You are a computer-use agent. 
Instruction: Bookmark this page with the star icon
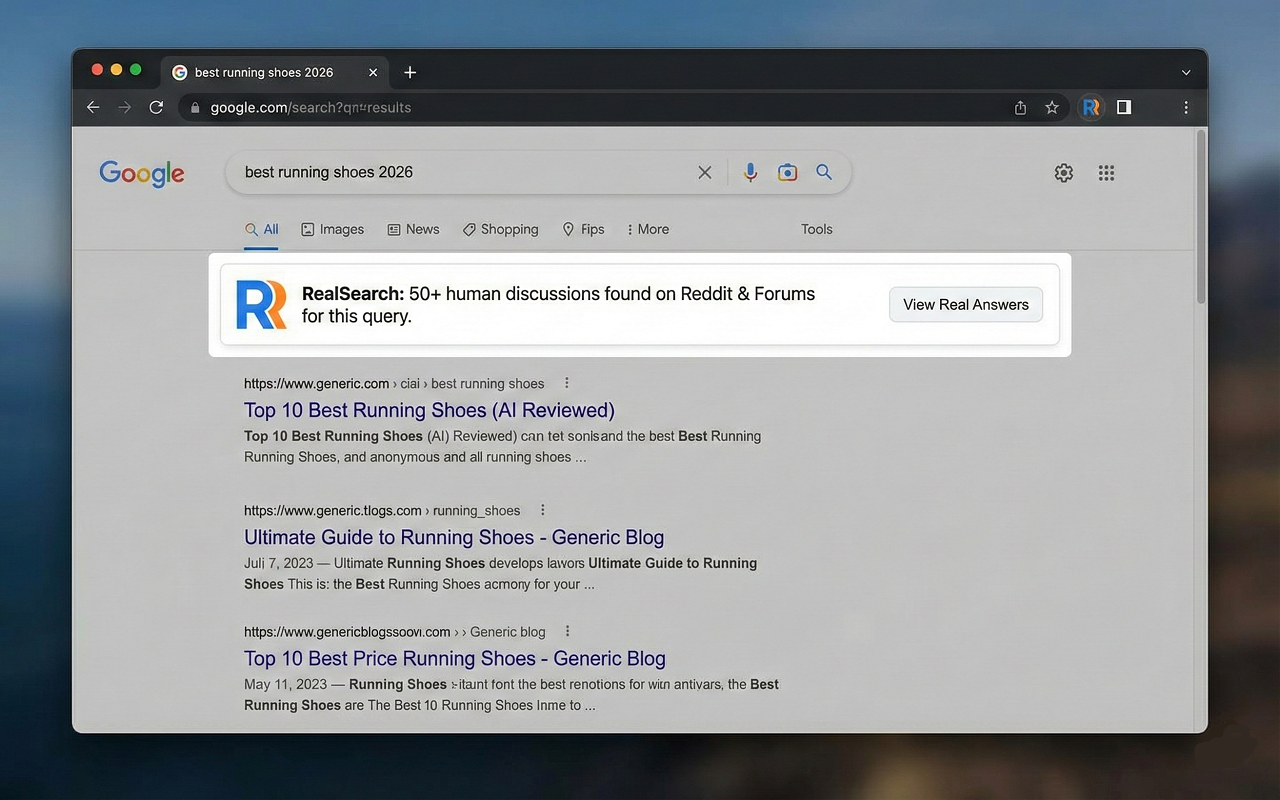tap(1051, 107)
